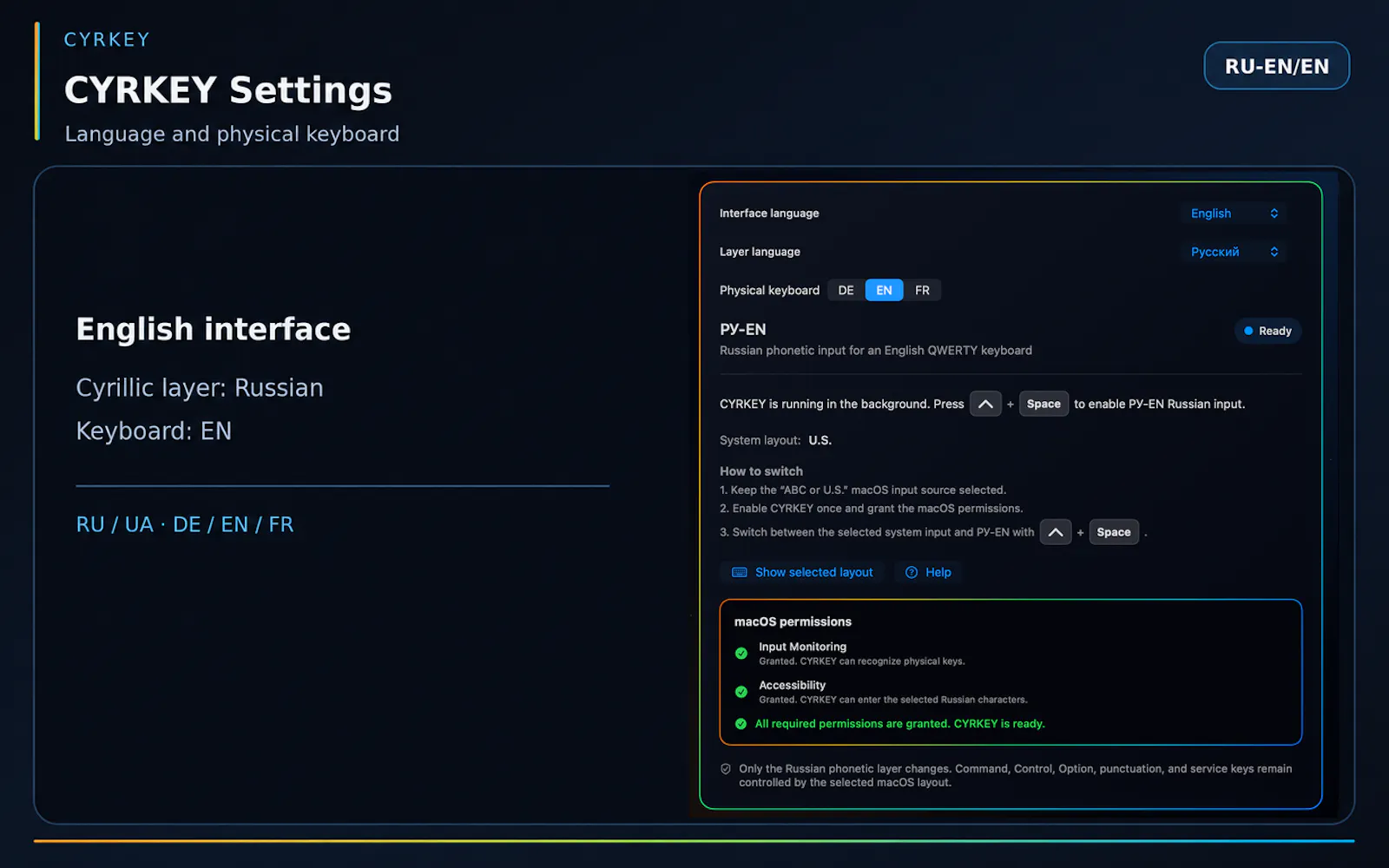Image resolution: width=1389 pixels, height=868 pixels.
Task: Click the 'How to switch' heading
Action: pos(761,471)
